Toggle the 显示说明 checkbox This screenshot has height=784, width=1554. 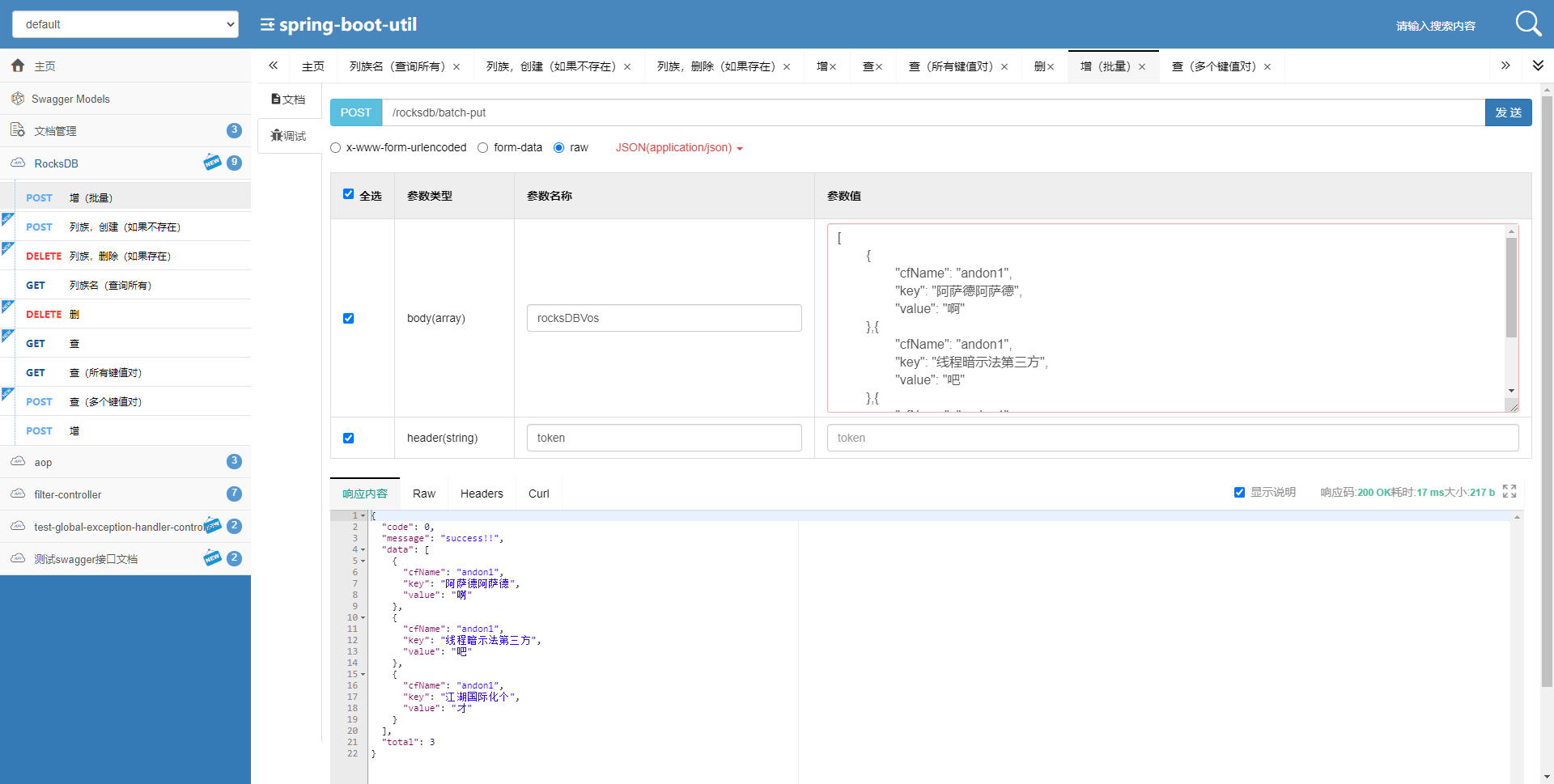click(1239, 492)
